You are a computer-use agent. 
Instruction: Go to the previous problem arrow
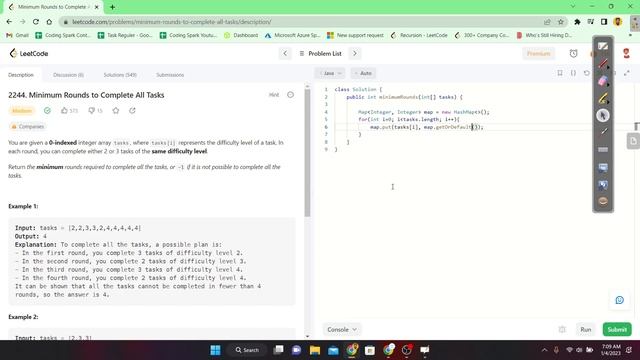click(x=285, y=53)
